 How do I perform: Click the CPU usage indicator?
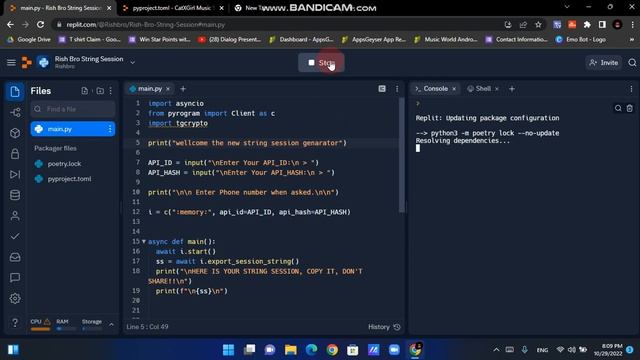(40, 324)
